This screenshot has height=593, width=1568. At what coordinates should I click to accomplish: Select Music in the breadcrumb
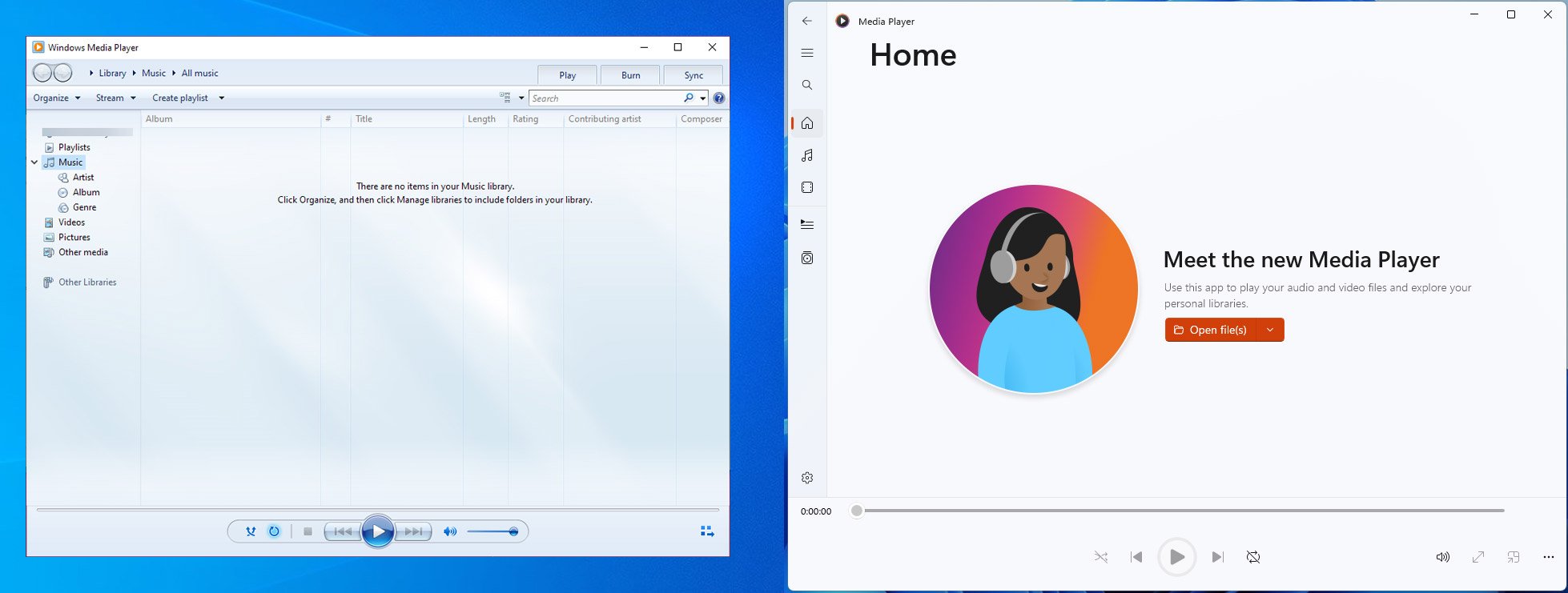tap(154, 73)
